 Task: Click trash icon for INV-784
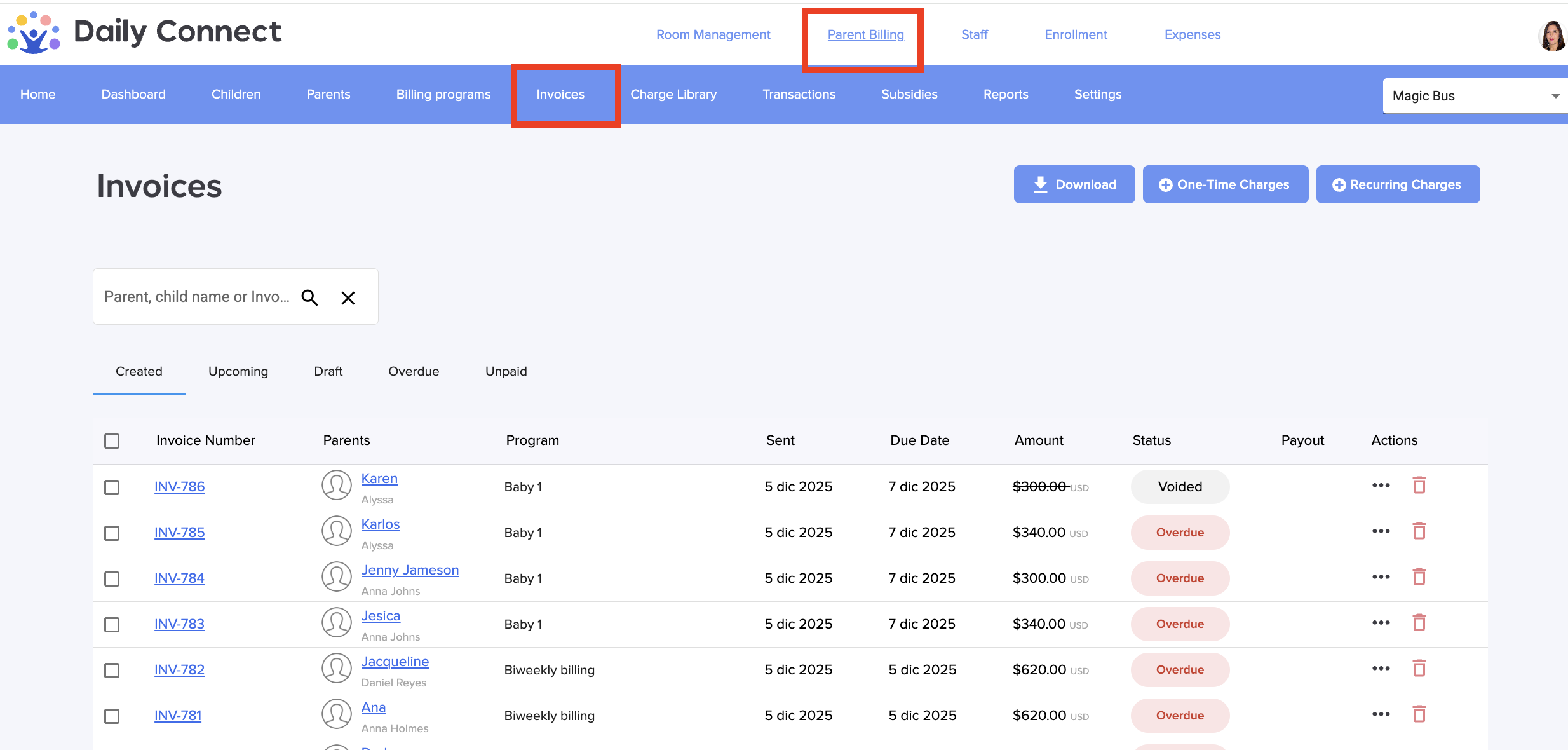1419,577
